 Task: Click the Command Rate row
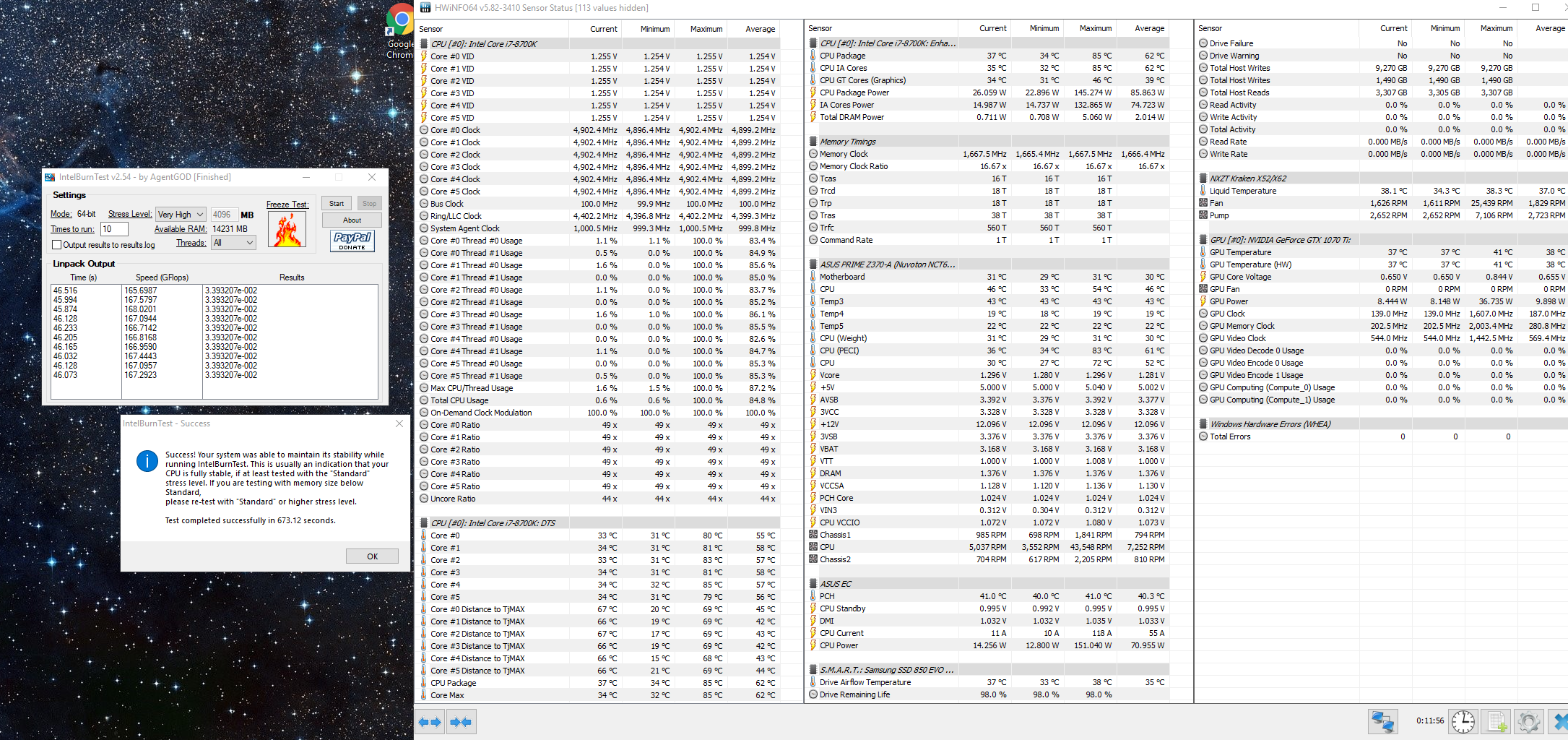tap(988, 240)
